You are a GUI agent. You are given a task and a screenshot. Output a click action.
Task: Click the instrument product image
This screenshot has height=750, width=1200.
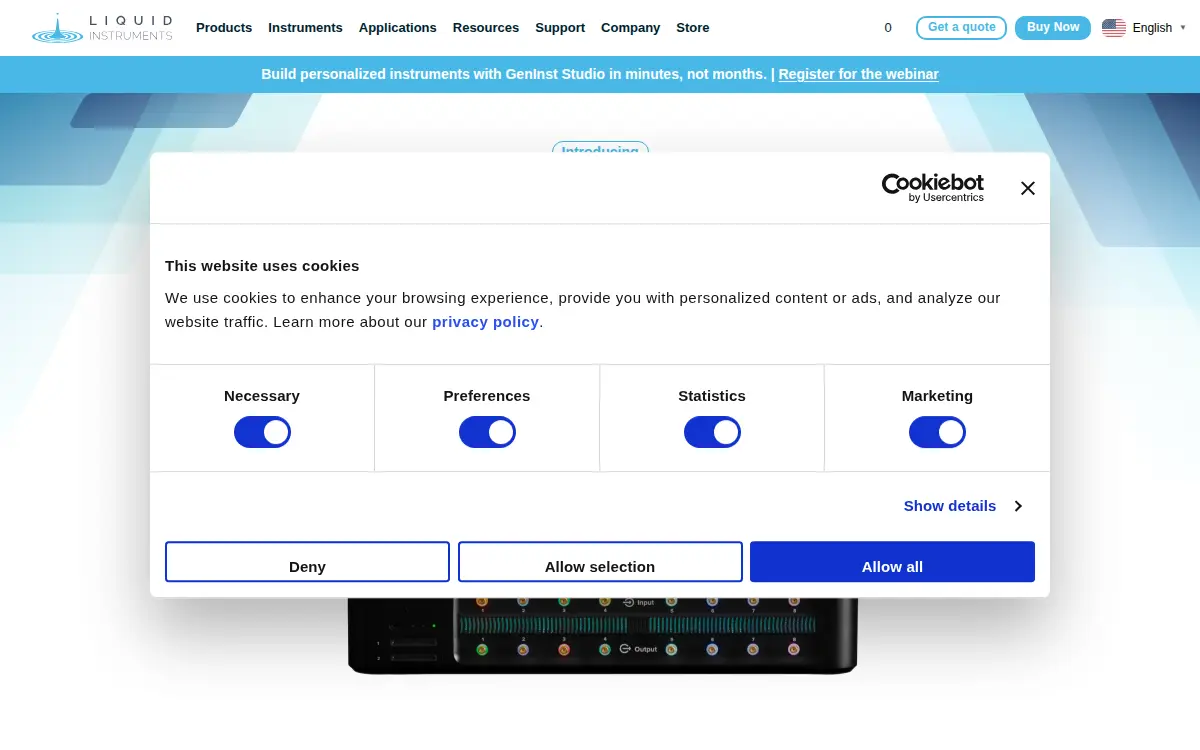tap(603, 636)
